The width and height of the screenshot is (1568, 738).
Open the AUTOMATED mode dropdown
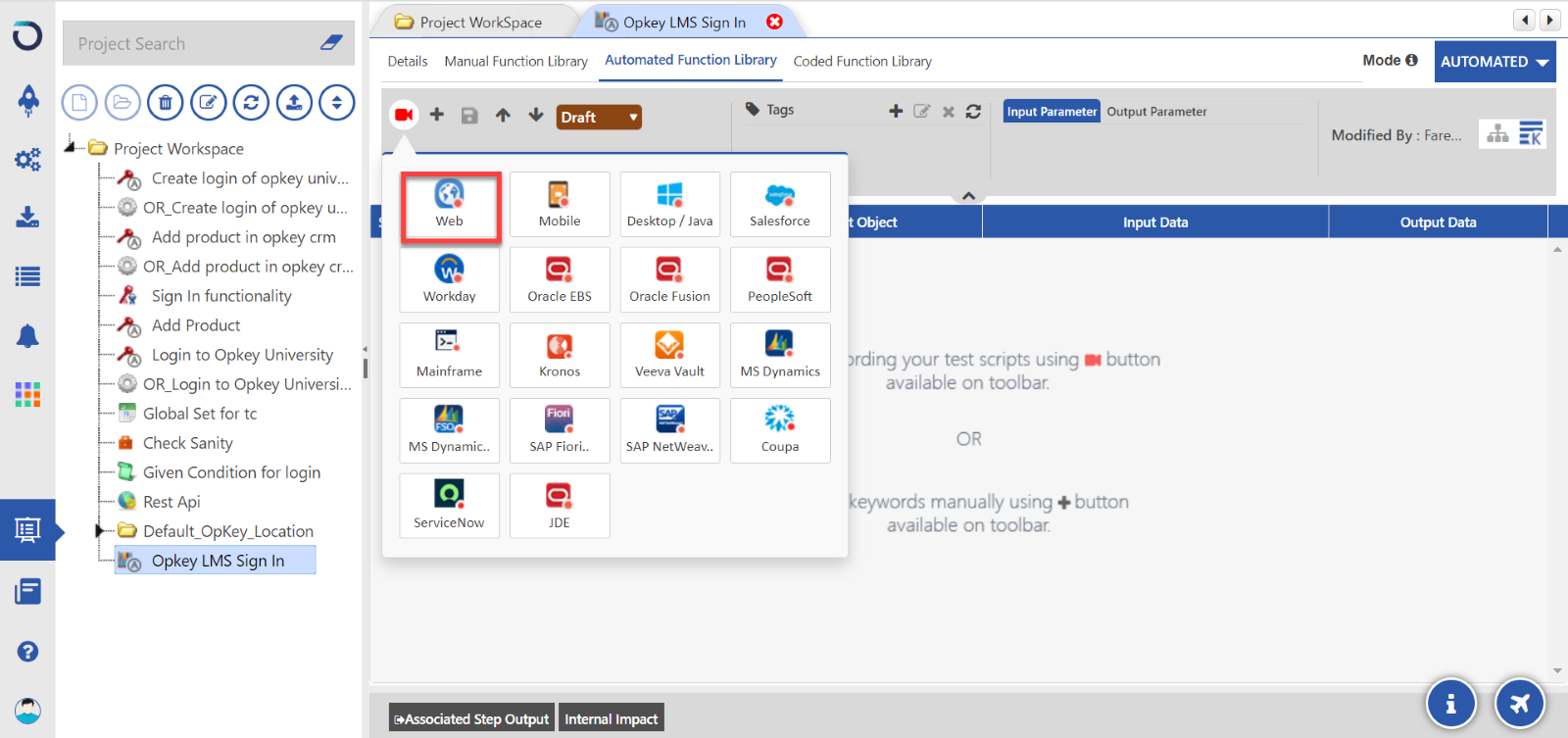pos(1494,61)
